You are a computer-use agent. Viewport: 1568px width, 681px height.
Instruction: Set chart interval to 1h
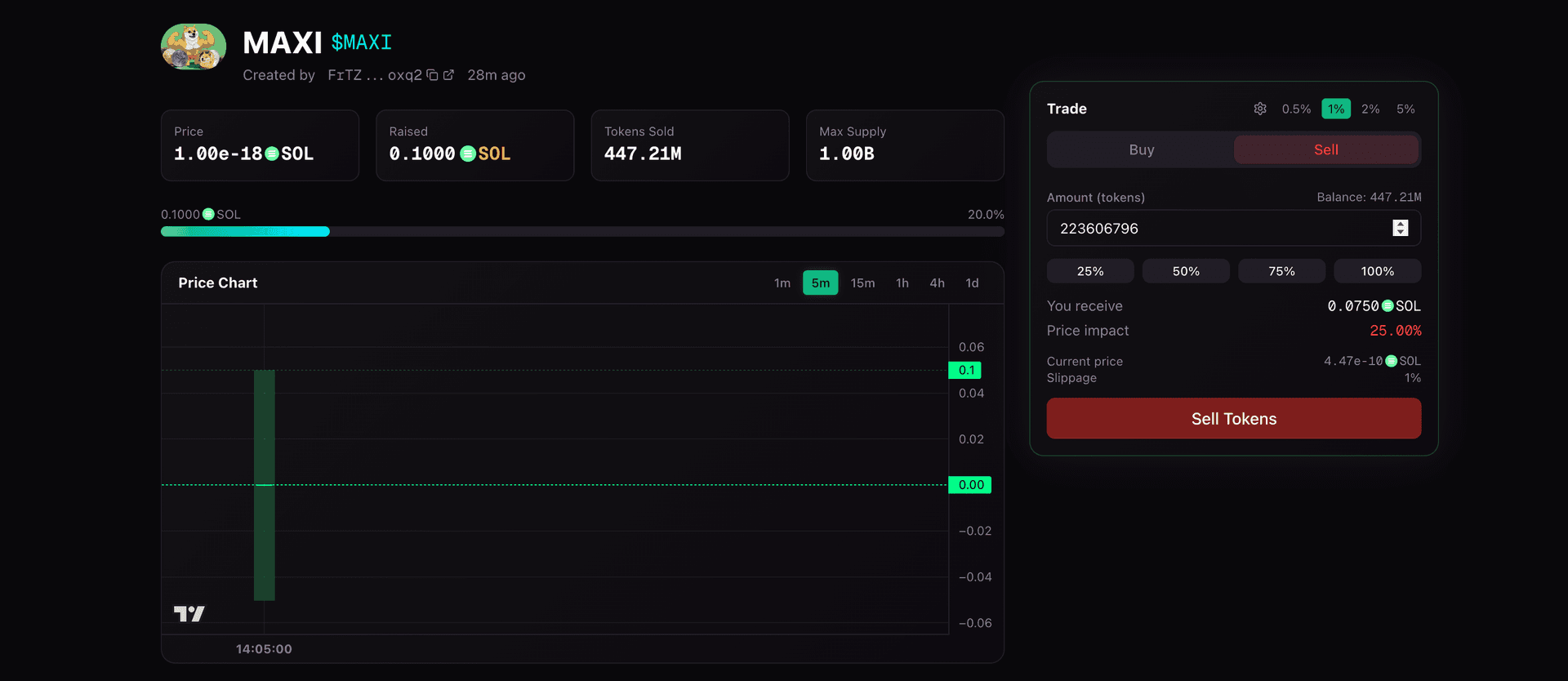(902, 283)
